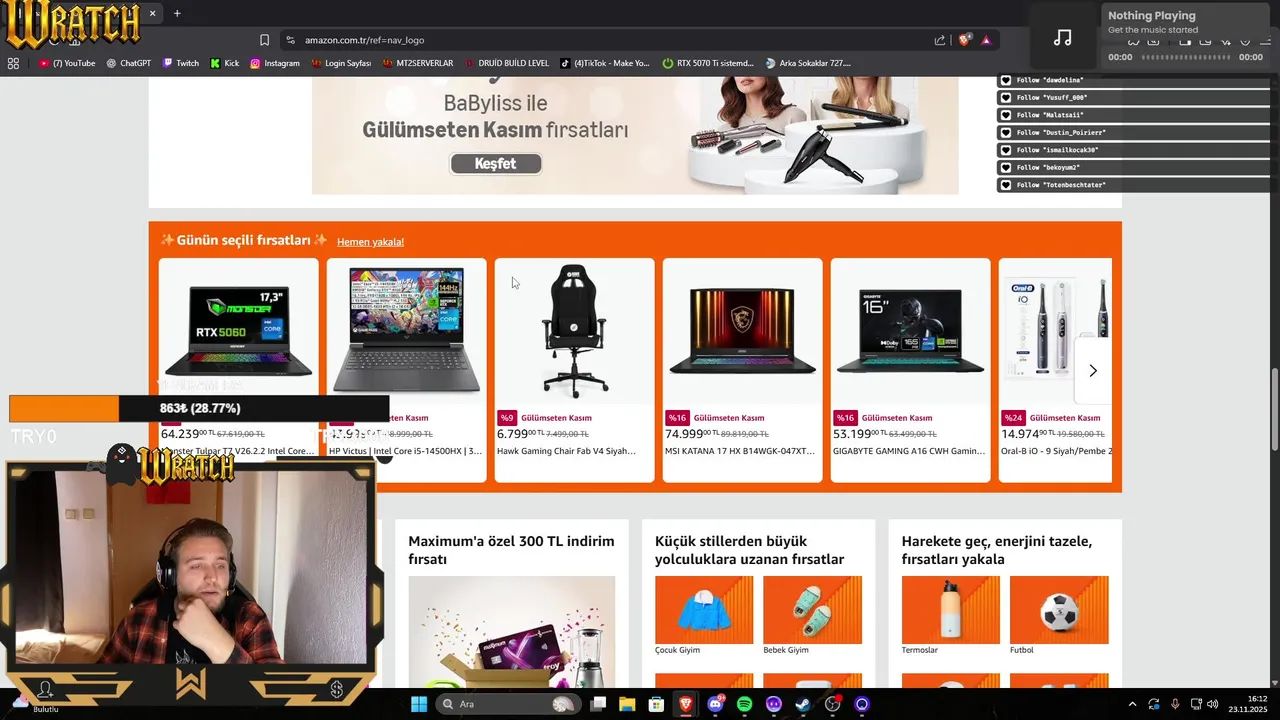This screenshot has height=720, width=1280.
Task: Open the Brave Shields lion icon
Action: [x=965, y=40]
